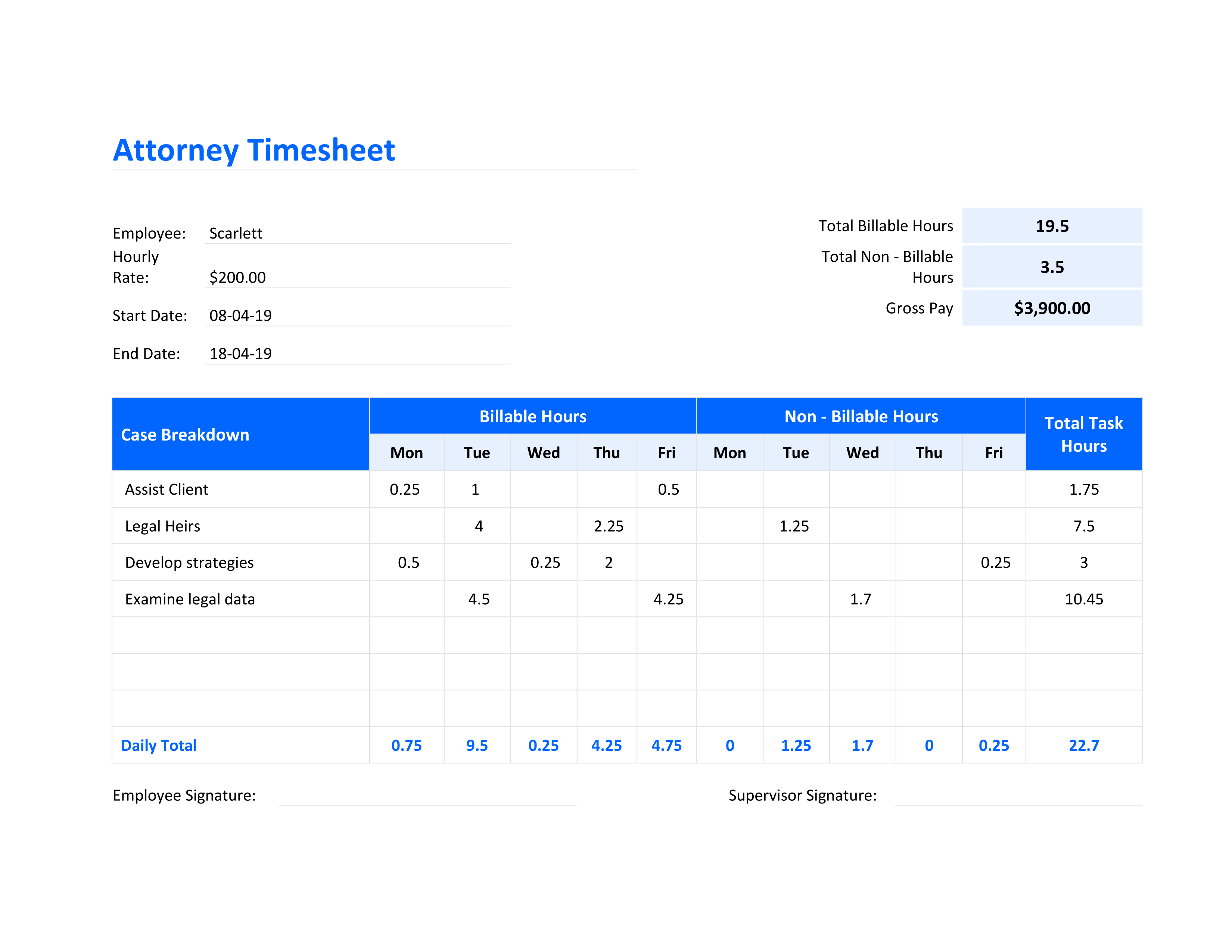The width and height of the screenshot is (1232, 952).
Task: Click Legal Heirs billable Thursday cell 2.25
Action: pos(607,526)
